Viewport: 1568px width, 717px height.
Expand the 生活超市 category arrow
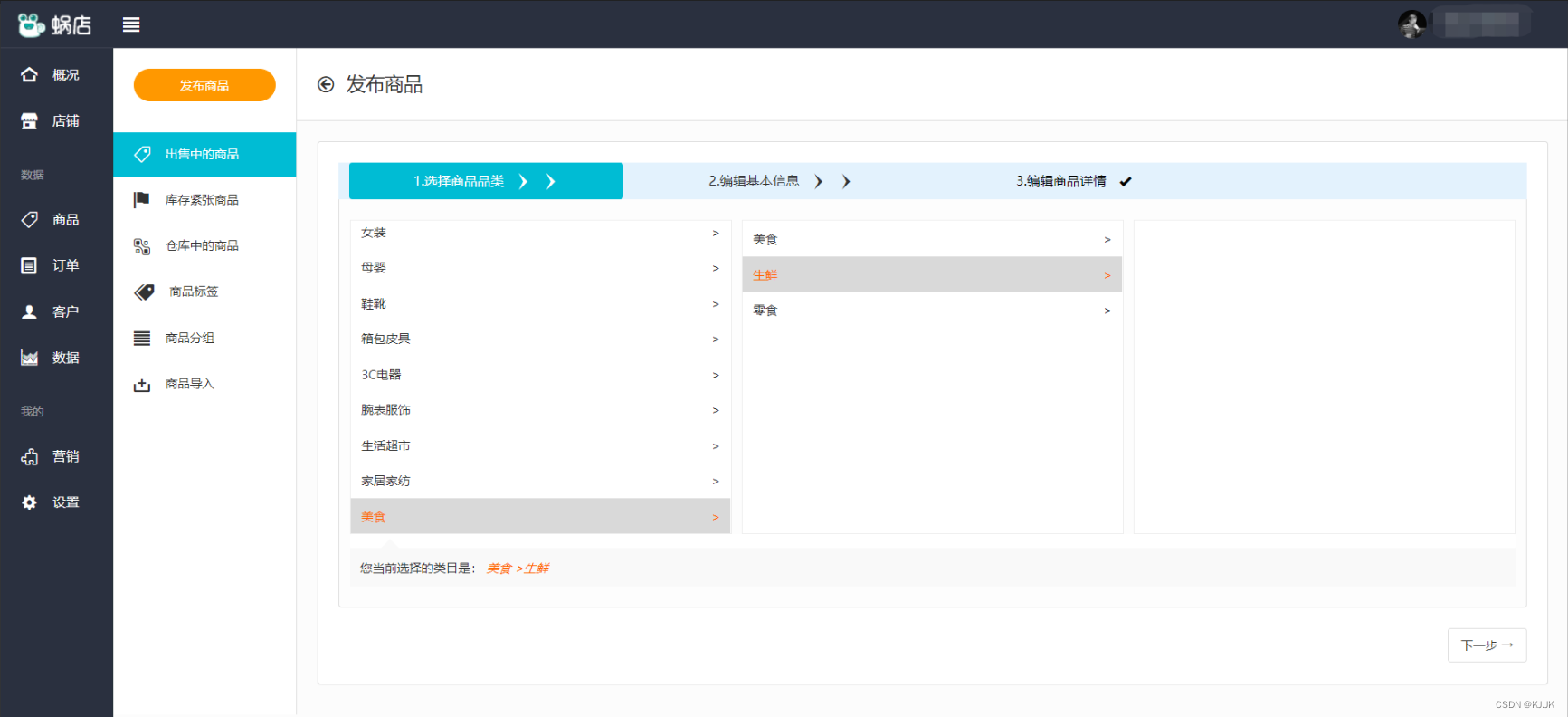click(716, 445)
